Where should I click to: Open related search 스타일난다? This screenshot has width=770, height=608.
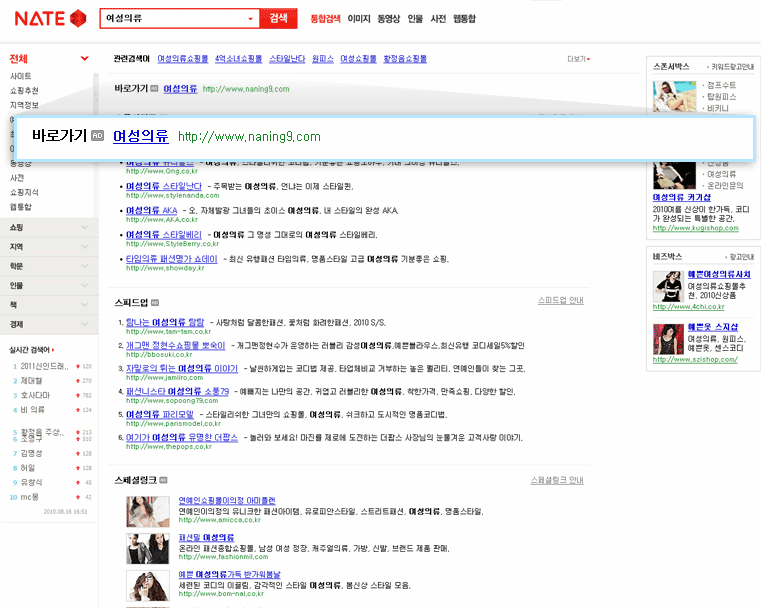coord(287,59)
